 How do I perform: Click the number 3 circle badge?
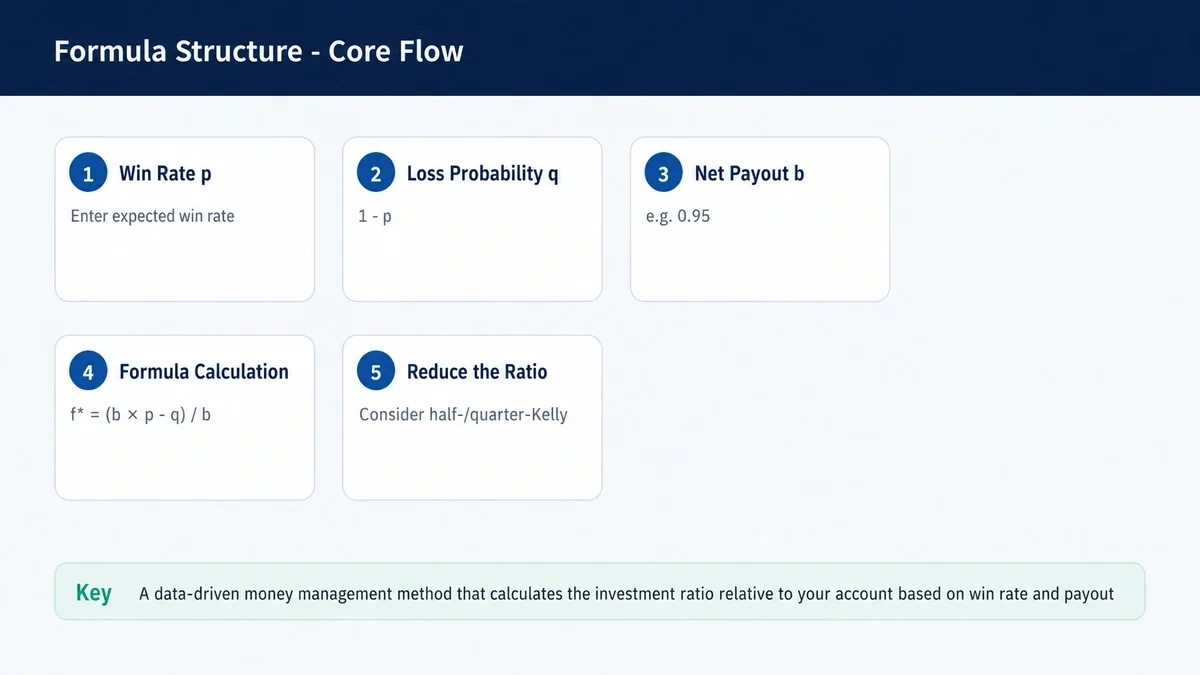[x=663, y=174]
